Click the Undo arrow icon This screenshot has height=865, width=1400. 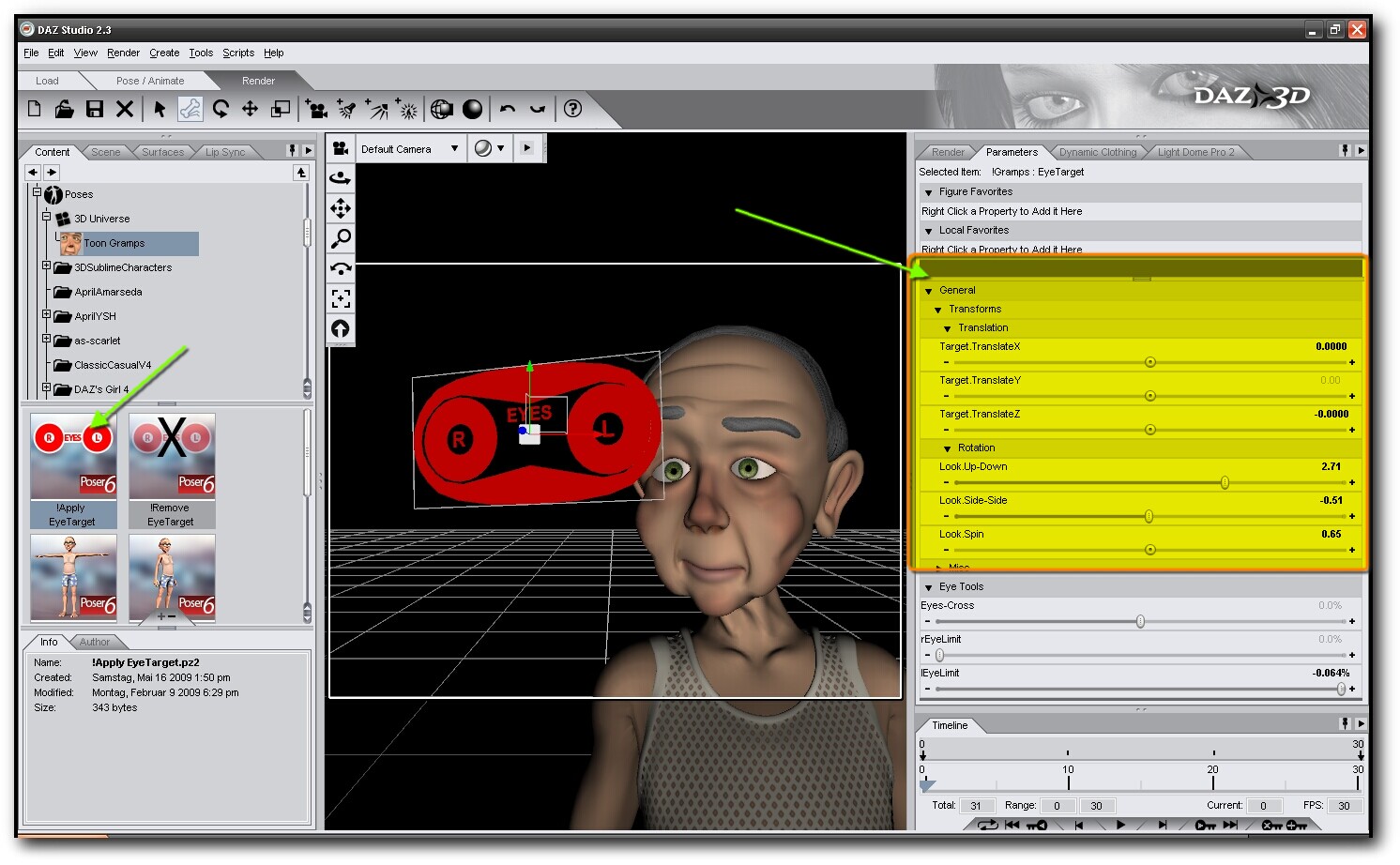click(x=508, y=110)
